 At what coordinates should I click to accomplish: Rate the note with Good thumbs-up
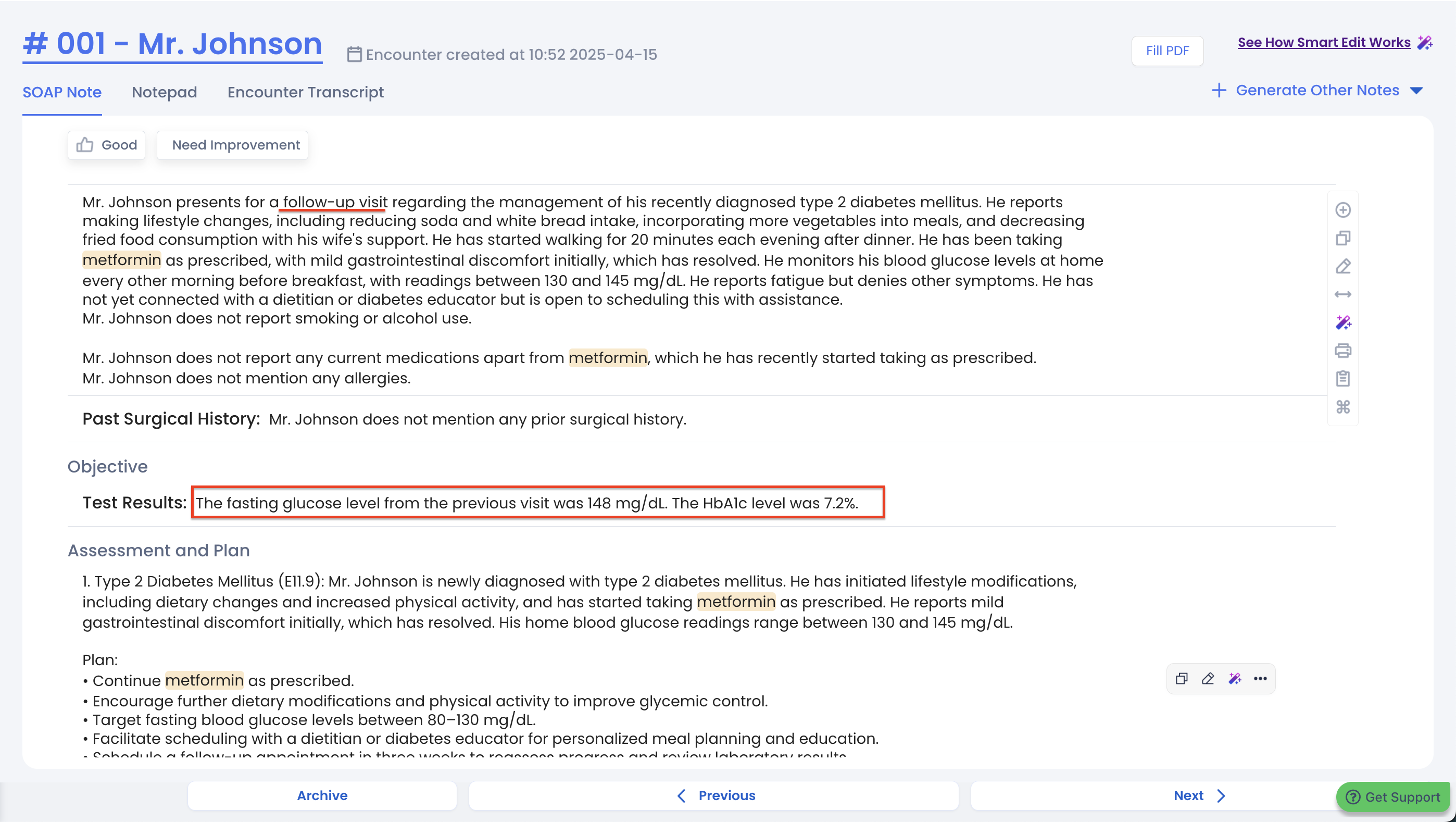click(x=107, y=145)
